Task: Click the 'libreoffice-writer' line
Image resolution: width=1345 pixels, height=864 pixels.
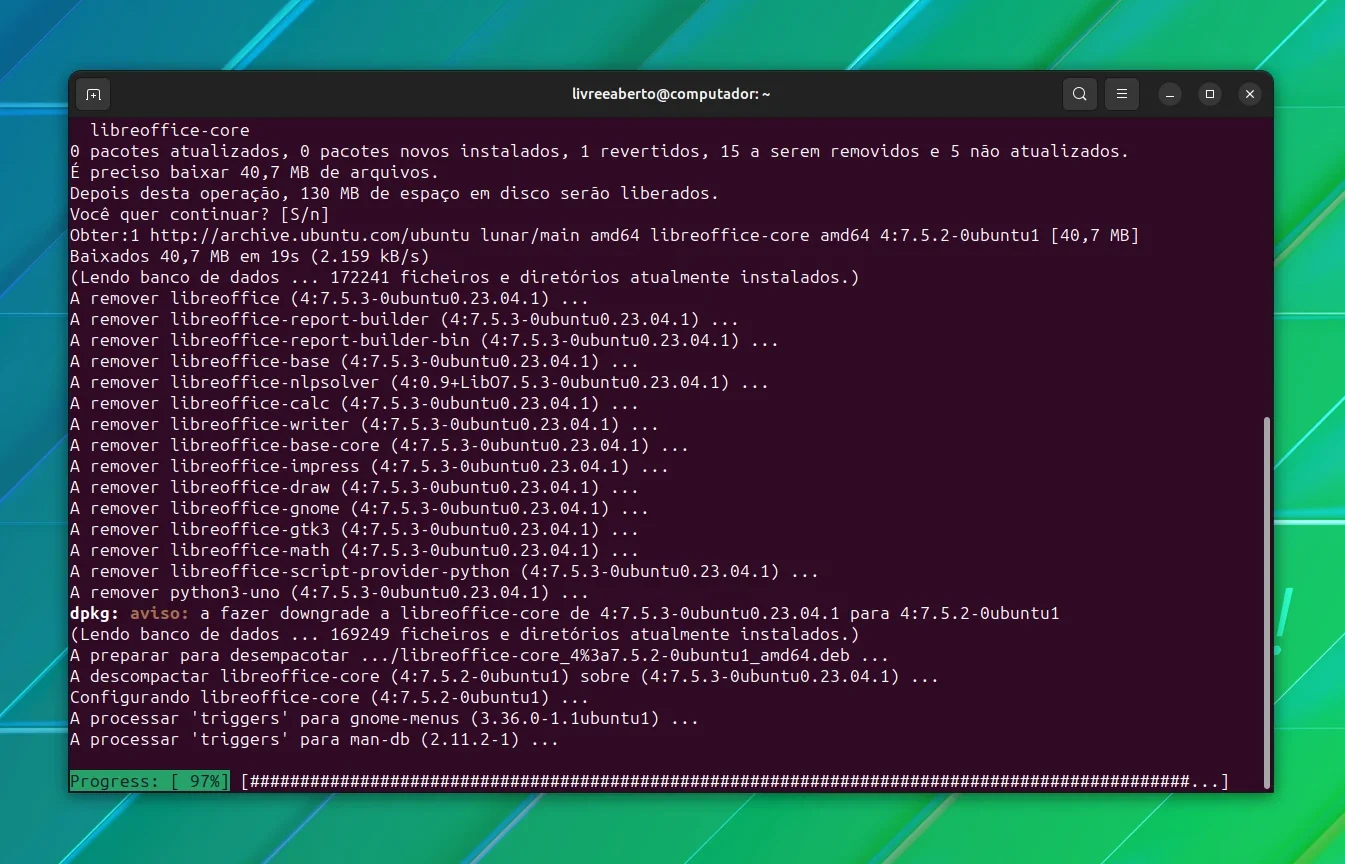Action: (365, 424)
